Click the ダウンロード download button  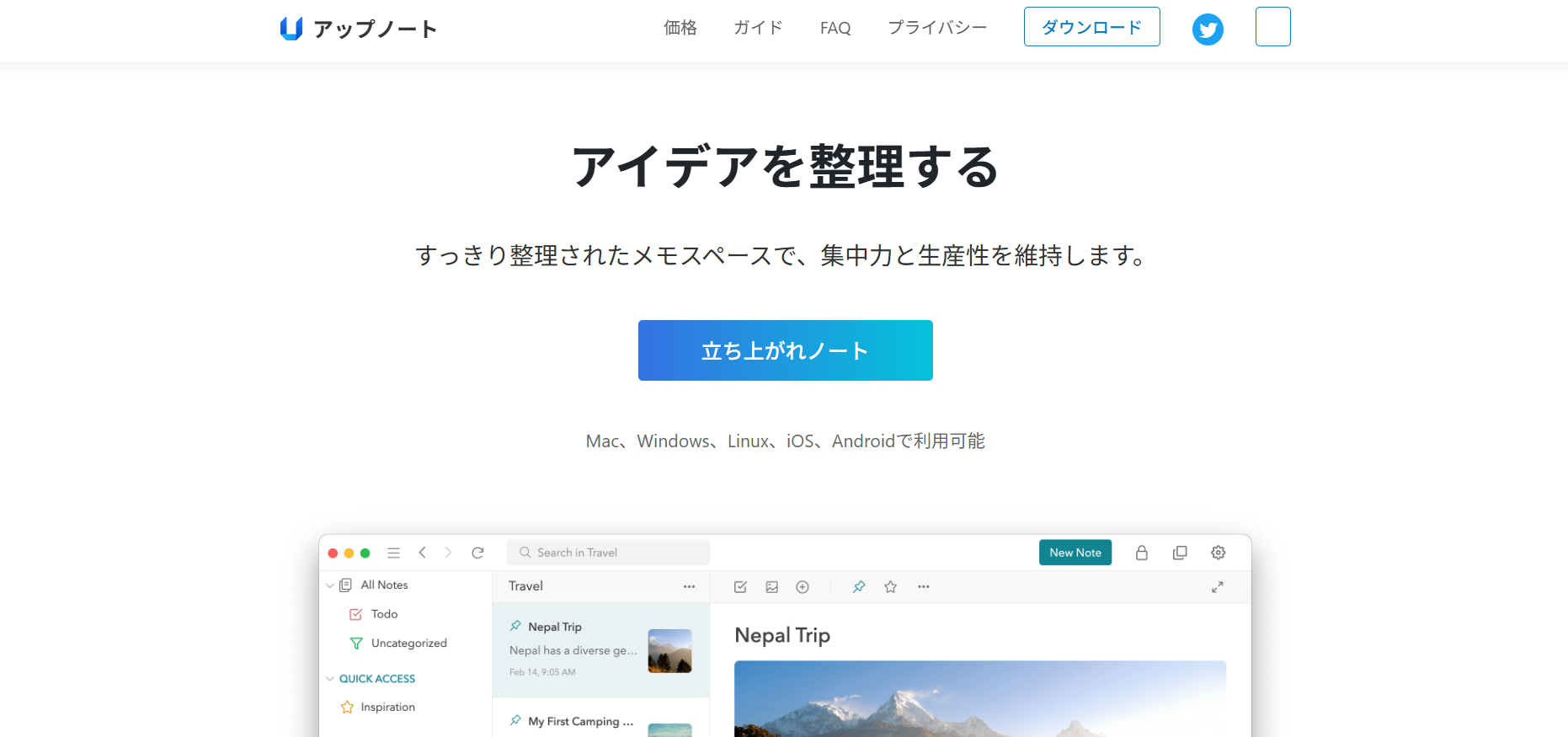1091,27
